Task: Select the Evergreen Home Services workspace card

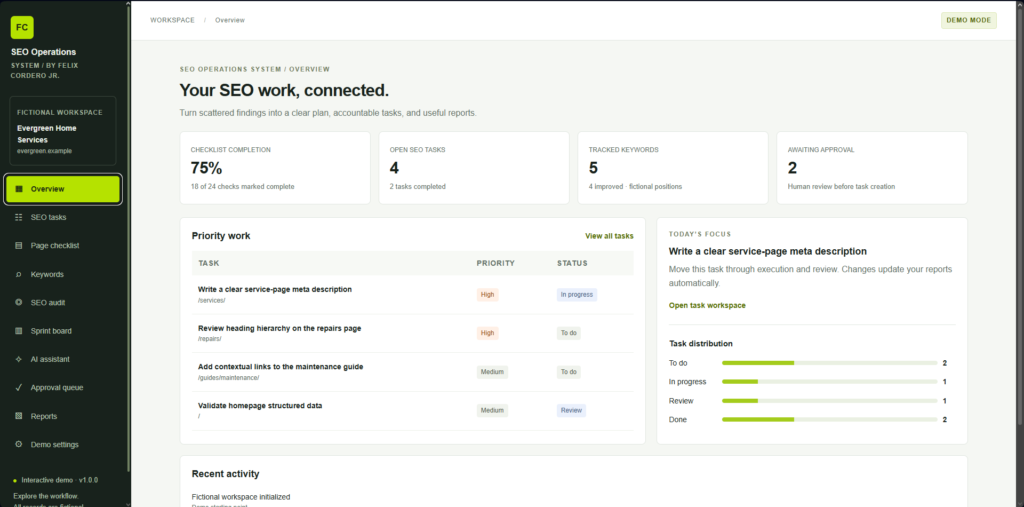Action: (63, 131)
